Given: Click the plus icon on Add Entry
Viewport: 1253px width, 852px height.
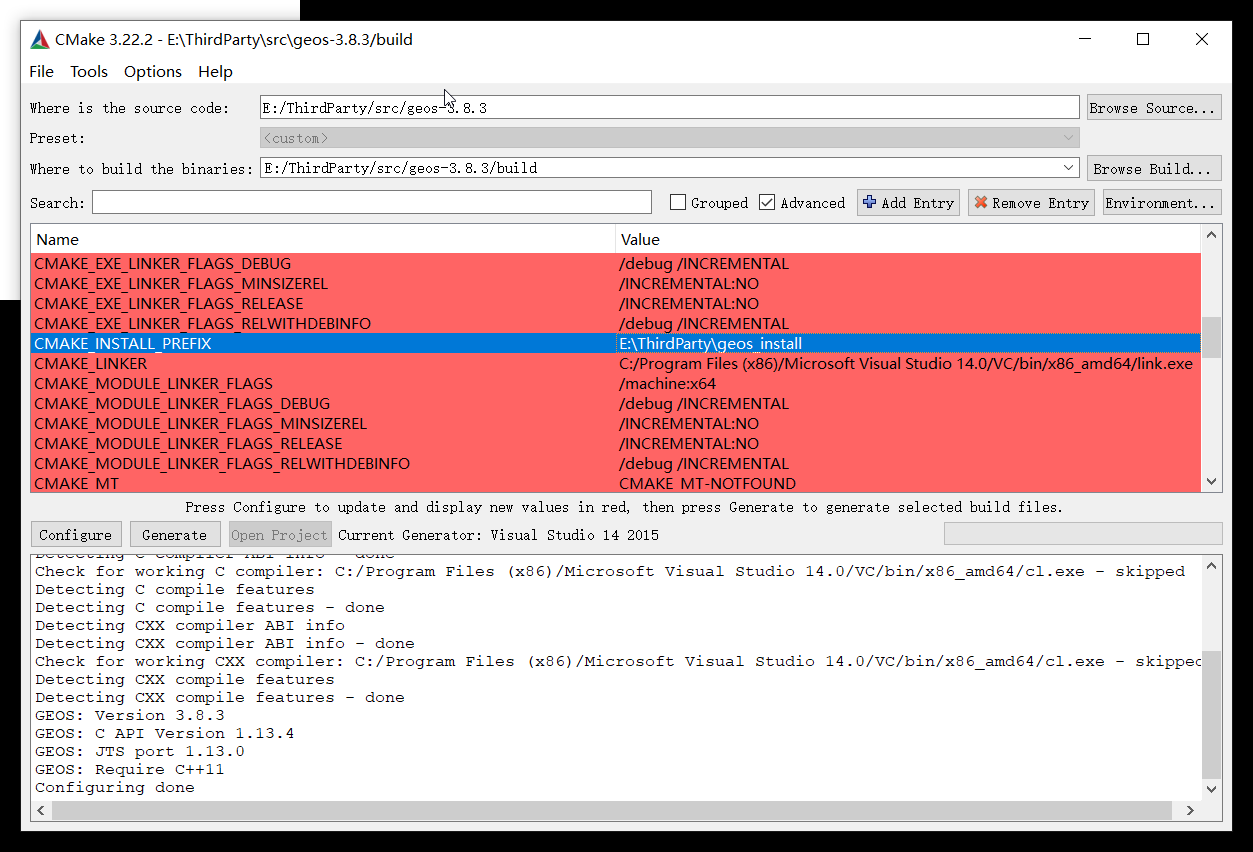Looking at the screenshot, I should [869, 202].
